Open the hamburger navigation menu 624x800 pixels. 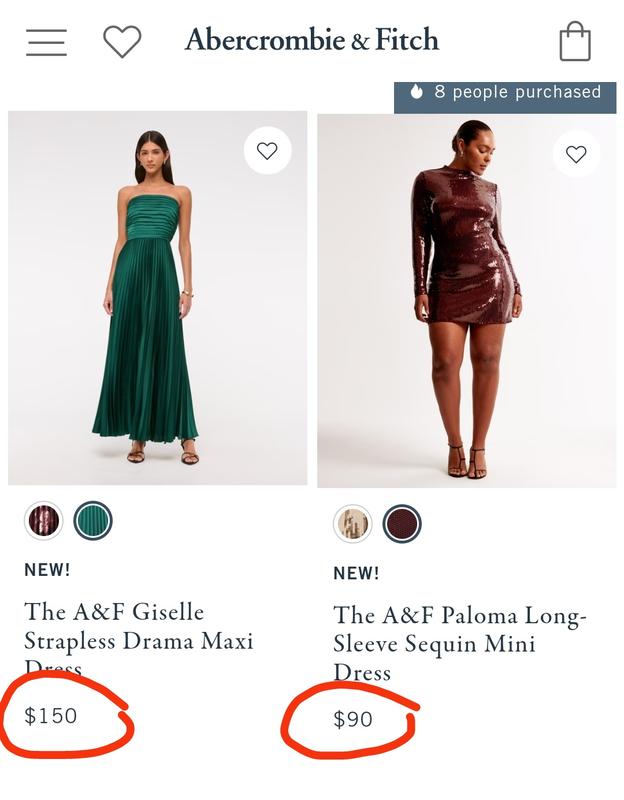click(46, 42)
